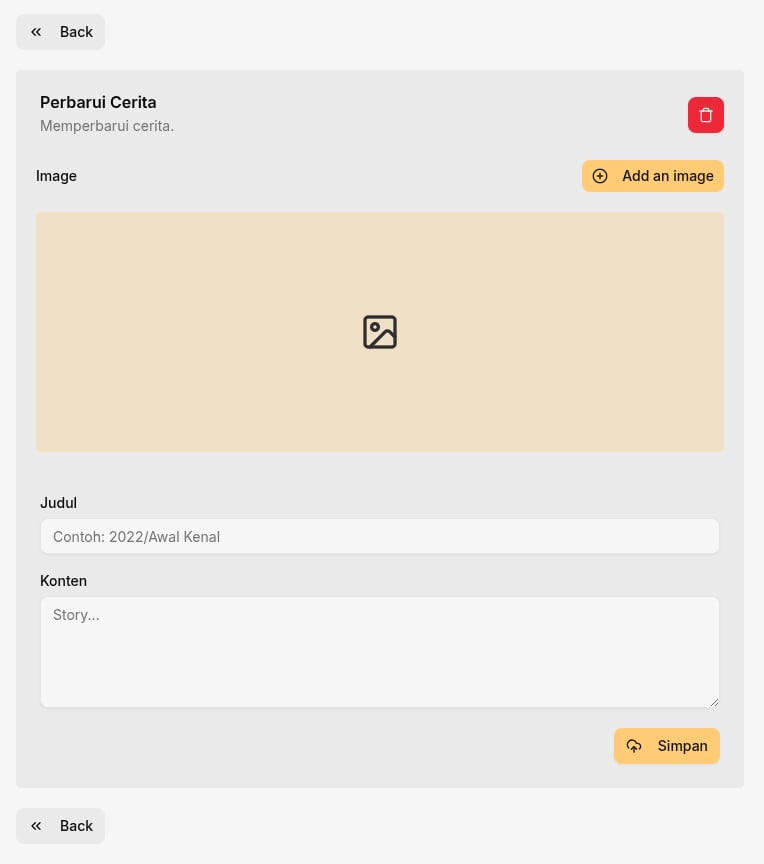Click the cloud upload icon beside Simpan
The width and height of the screenshot is (764, 864).
[634, 746]
